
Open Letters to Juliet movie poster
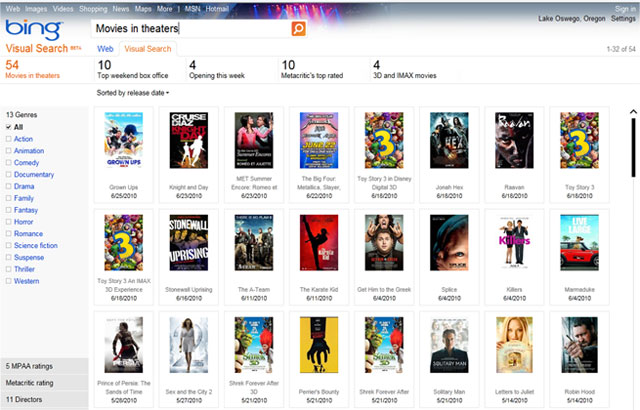tap(514, 345)
